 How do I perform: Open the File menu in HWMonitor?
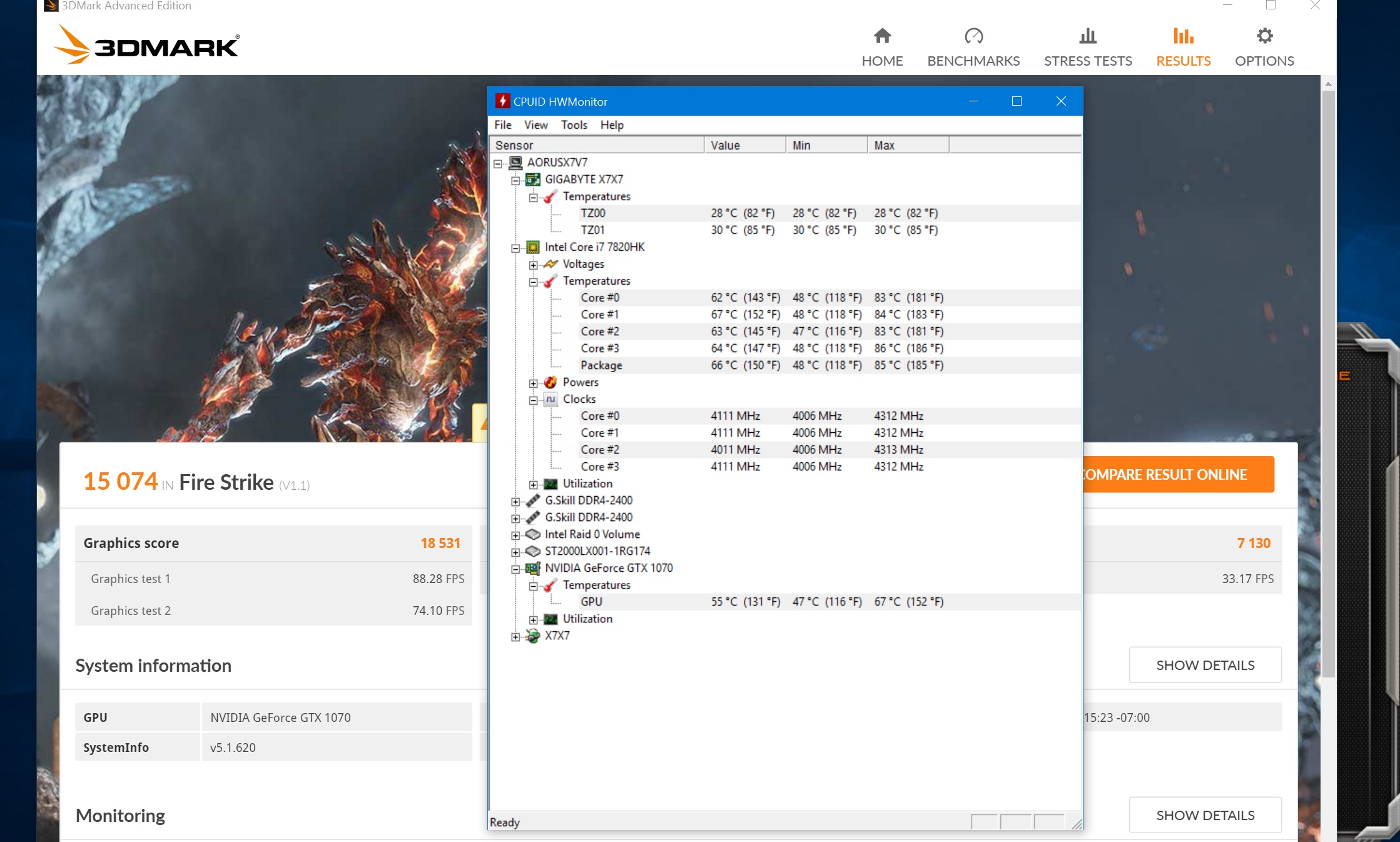point(502,125)
